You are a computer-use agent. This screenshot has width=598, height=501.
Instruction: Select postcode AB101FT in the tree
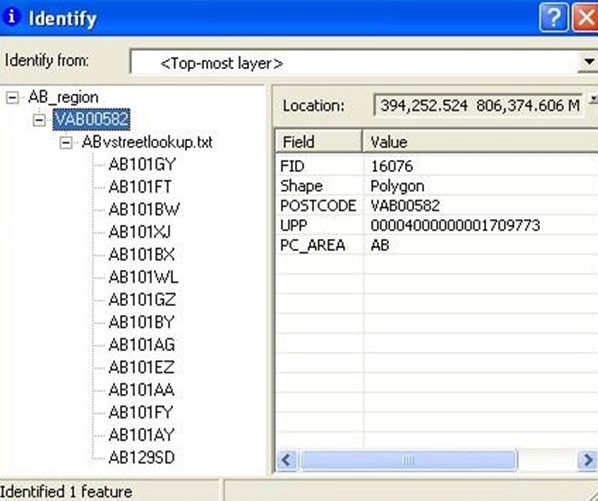[x=140, y=187]
